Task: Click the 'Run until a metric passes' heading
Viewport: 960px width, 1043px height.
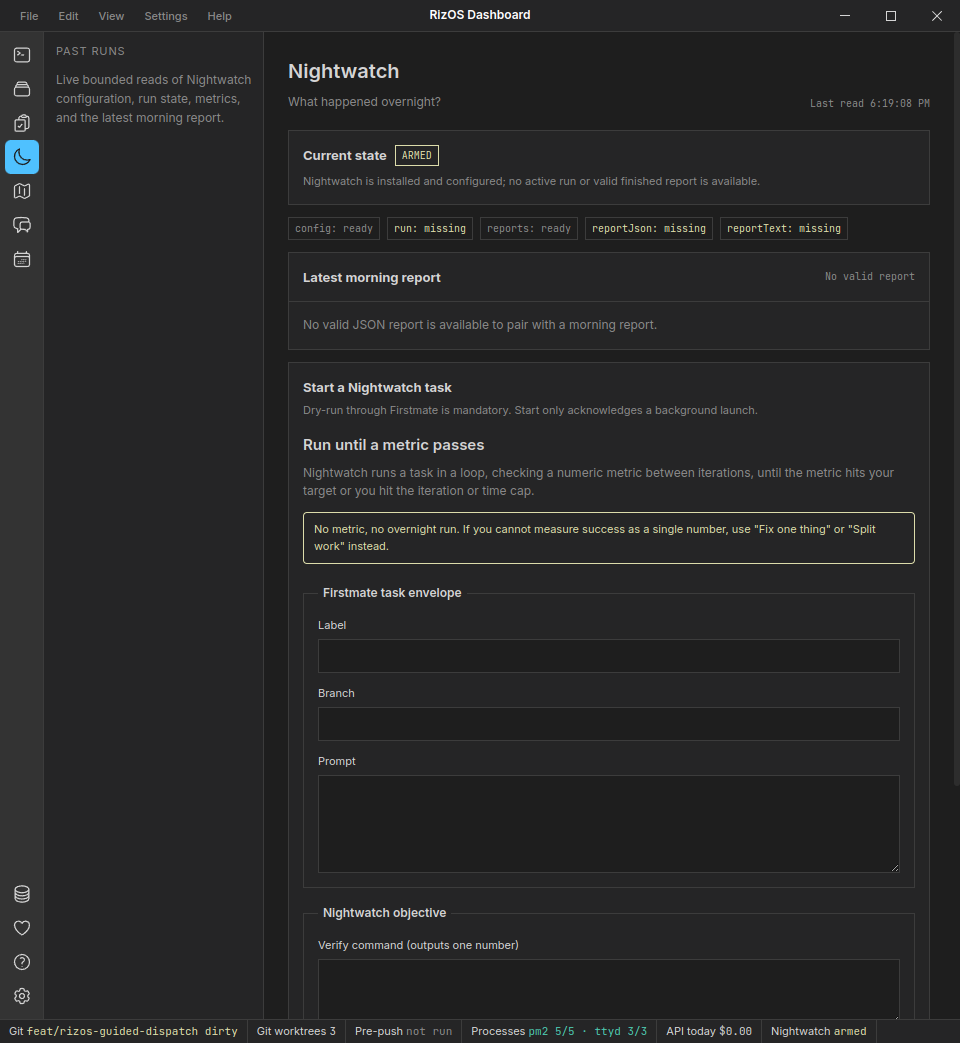Action: (394, 445)
